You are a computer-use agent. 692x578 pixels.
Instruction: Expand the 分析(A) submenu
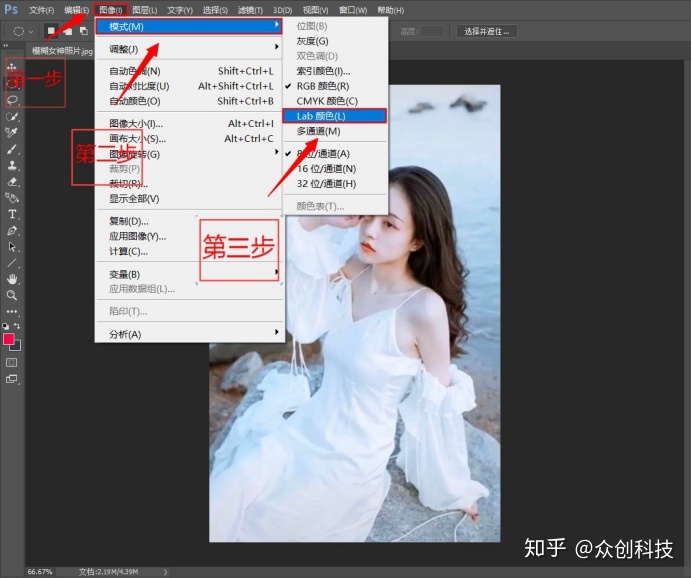coord(189,334)
